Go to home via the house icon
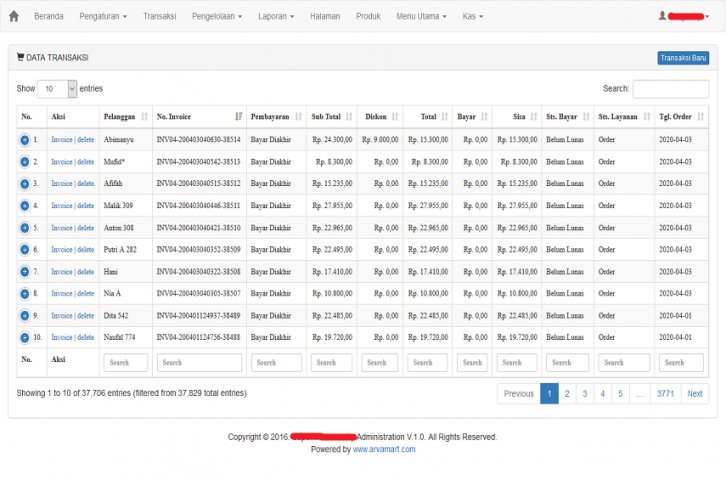This screenshot has height=480, width=726. click(14, 16)
